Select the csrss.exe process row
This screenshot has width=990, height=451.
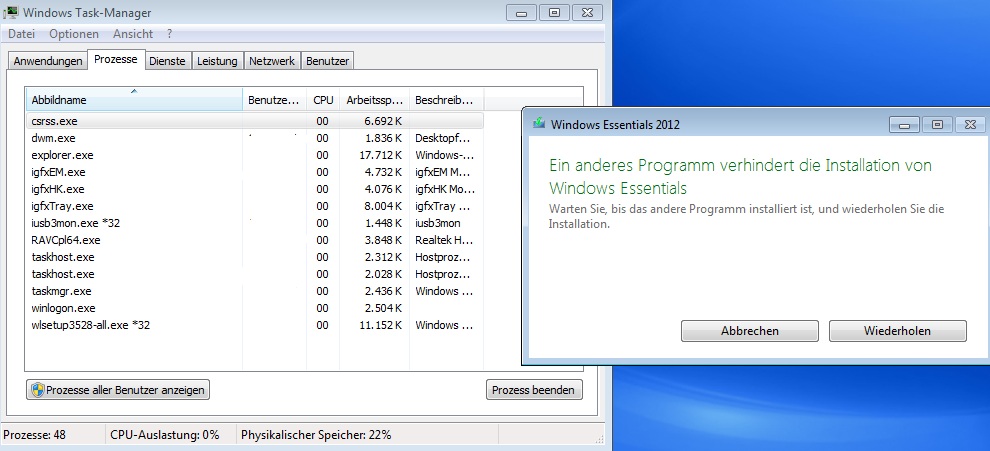pos(255,121)
